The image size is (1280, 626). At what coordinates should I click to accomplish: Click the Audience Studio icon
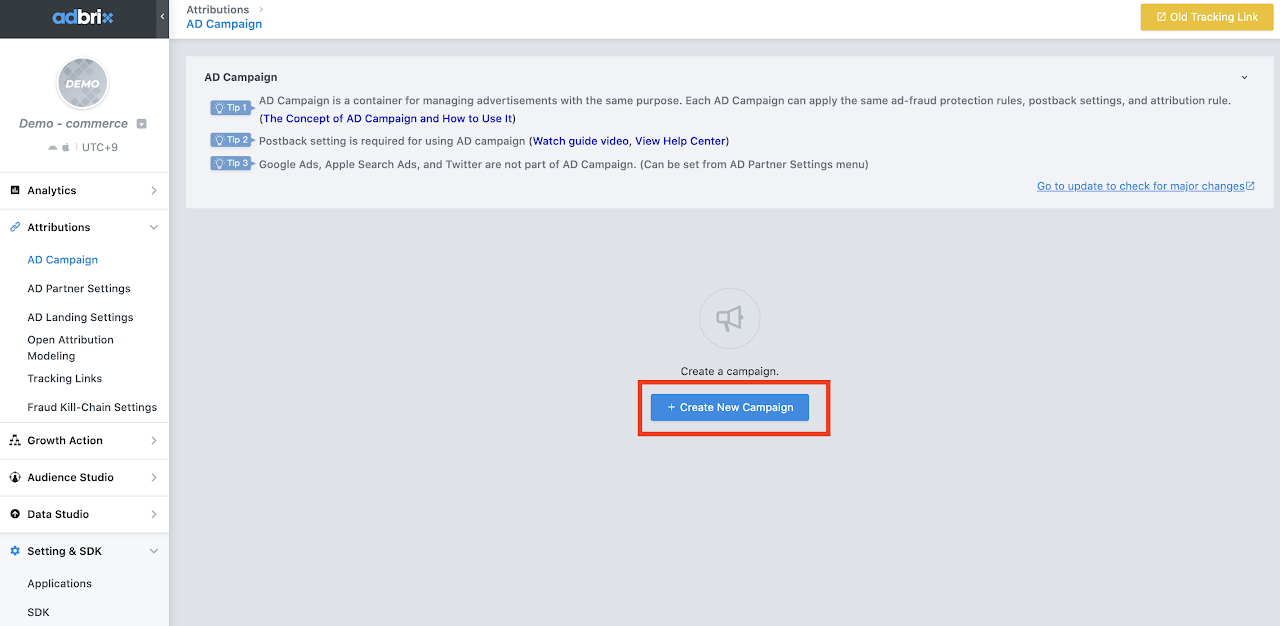point(15,477)
